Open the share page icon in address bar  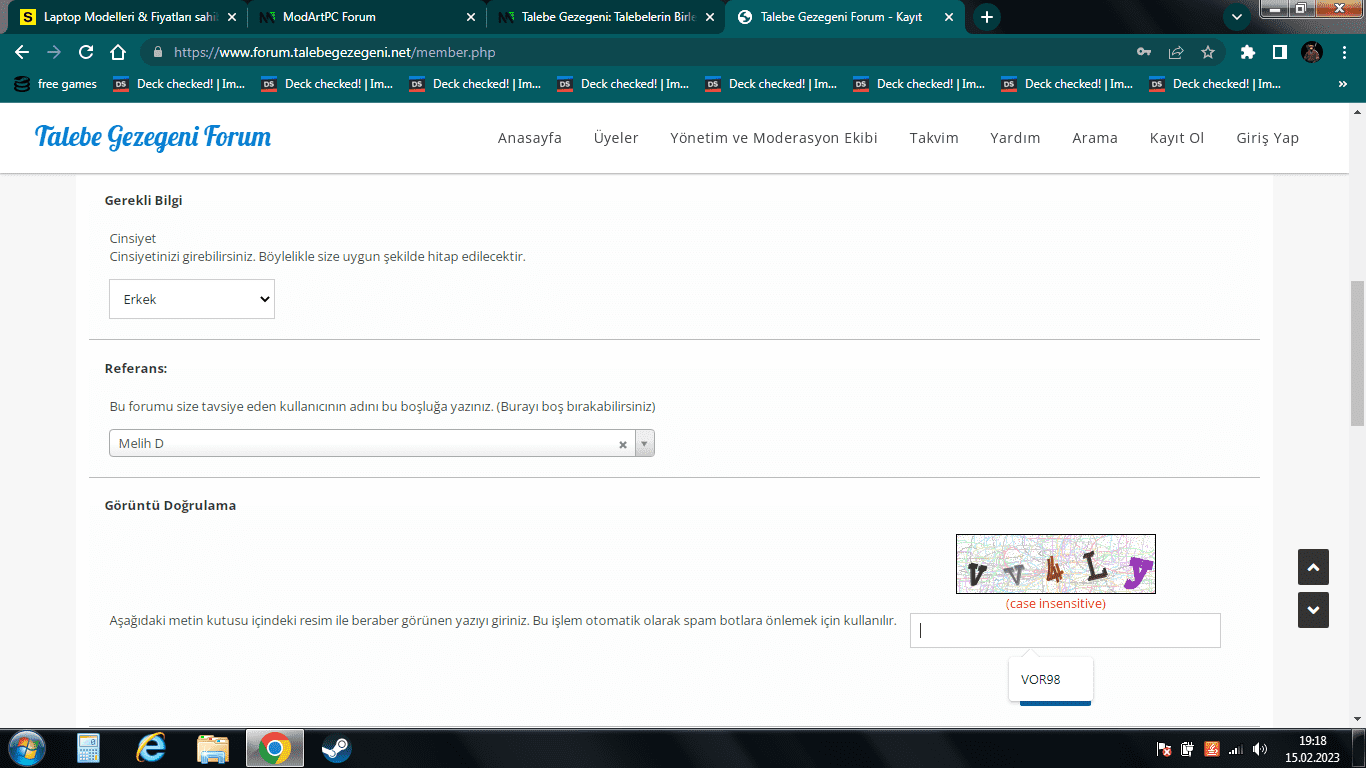pyautogui.click(x=1176, y=52)
